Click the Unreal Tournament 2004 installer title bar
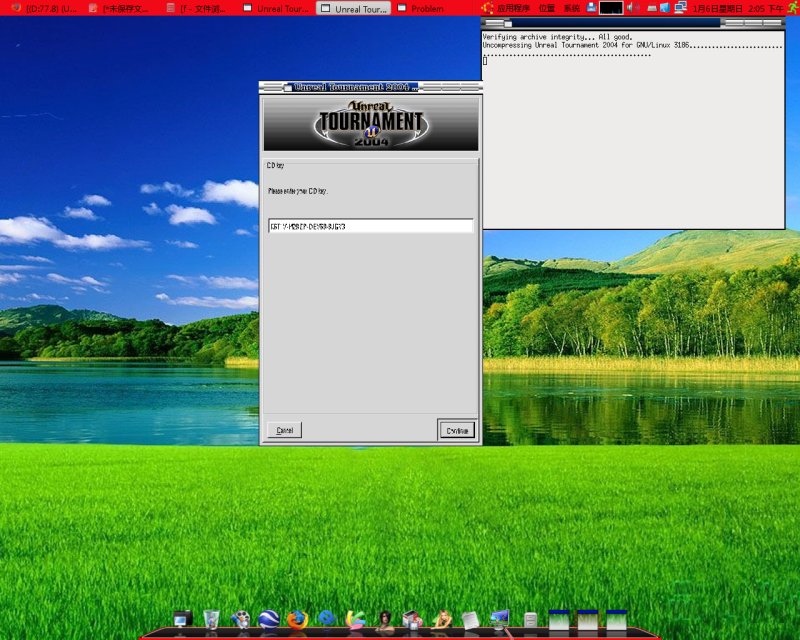The height and width of the screenshot is (640, 800). (370, 87)
